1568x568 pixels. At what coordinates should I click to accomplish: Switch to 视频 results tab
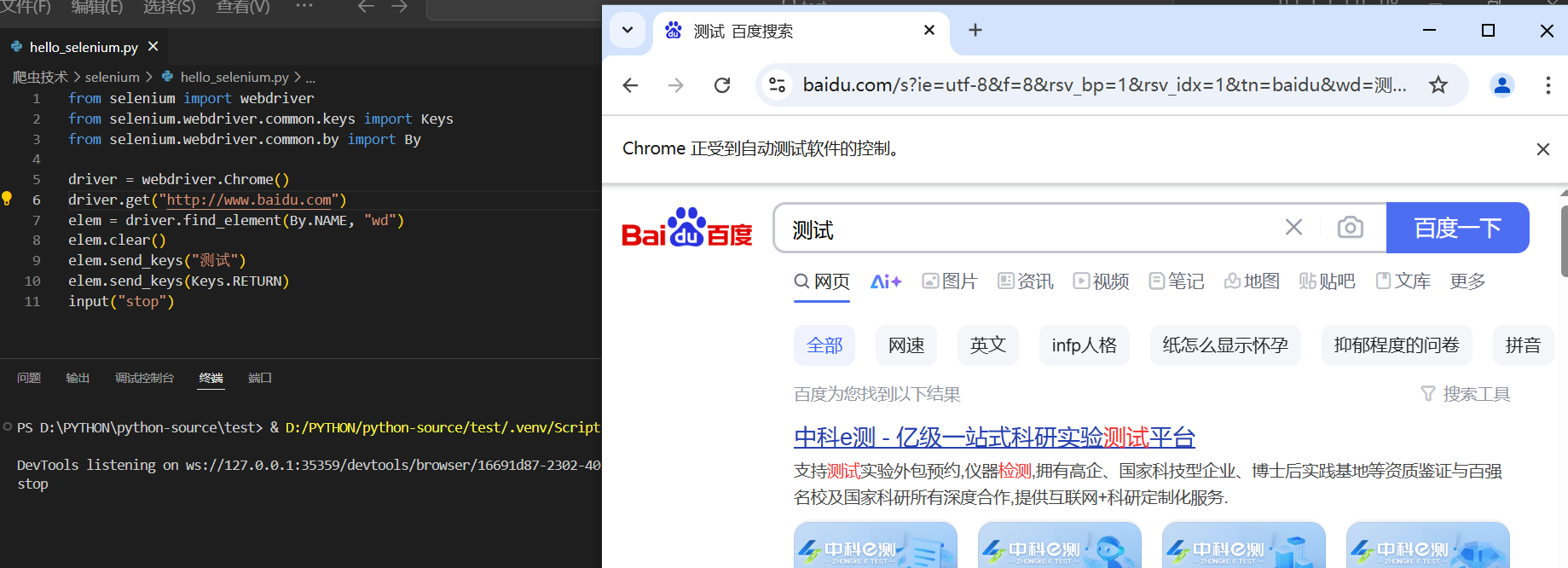[1101, 281]
